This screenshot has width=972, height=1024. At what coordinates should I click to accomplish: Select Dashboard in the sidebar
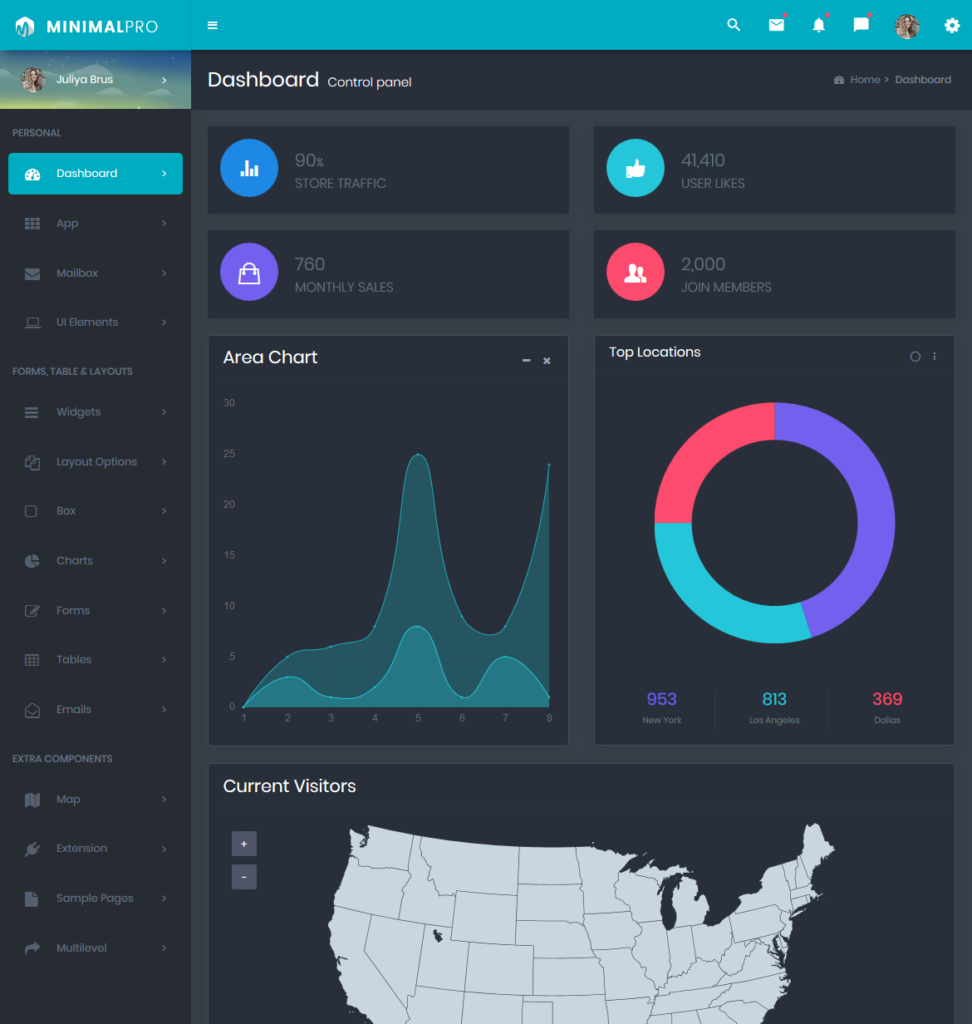(x=95, y=174)
